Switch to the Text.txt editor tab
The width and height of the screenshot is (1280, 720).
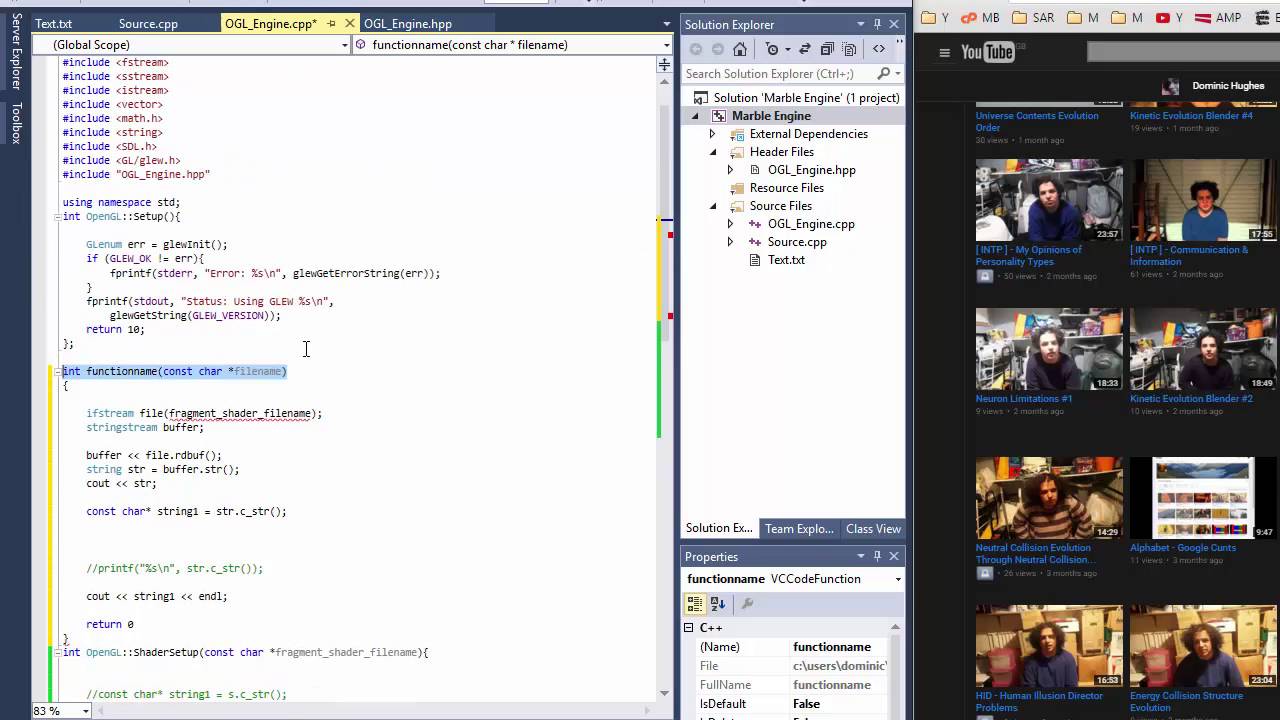53,24
